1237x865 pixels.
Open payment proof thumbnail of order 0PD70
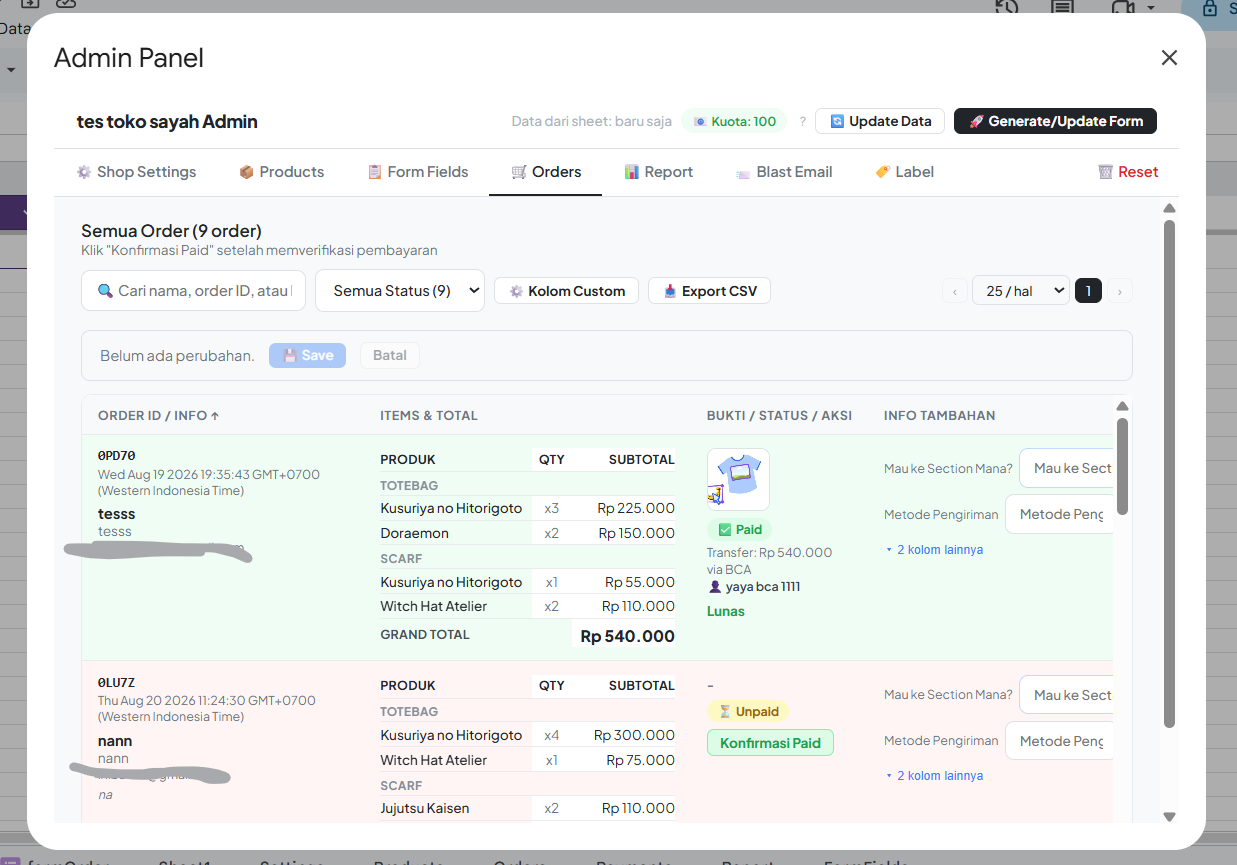click(x=738, y=480)
